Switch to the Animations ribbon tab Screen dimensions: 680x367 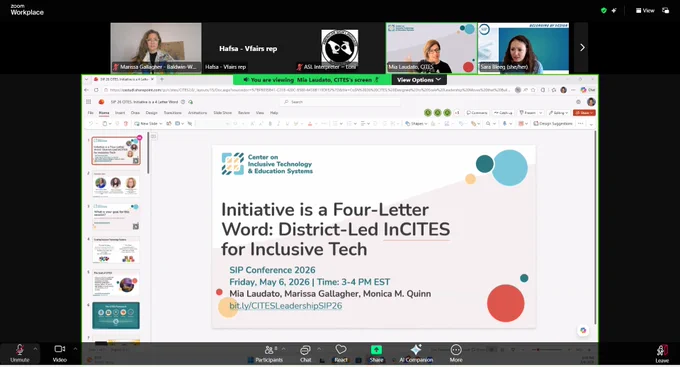197,113
